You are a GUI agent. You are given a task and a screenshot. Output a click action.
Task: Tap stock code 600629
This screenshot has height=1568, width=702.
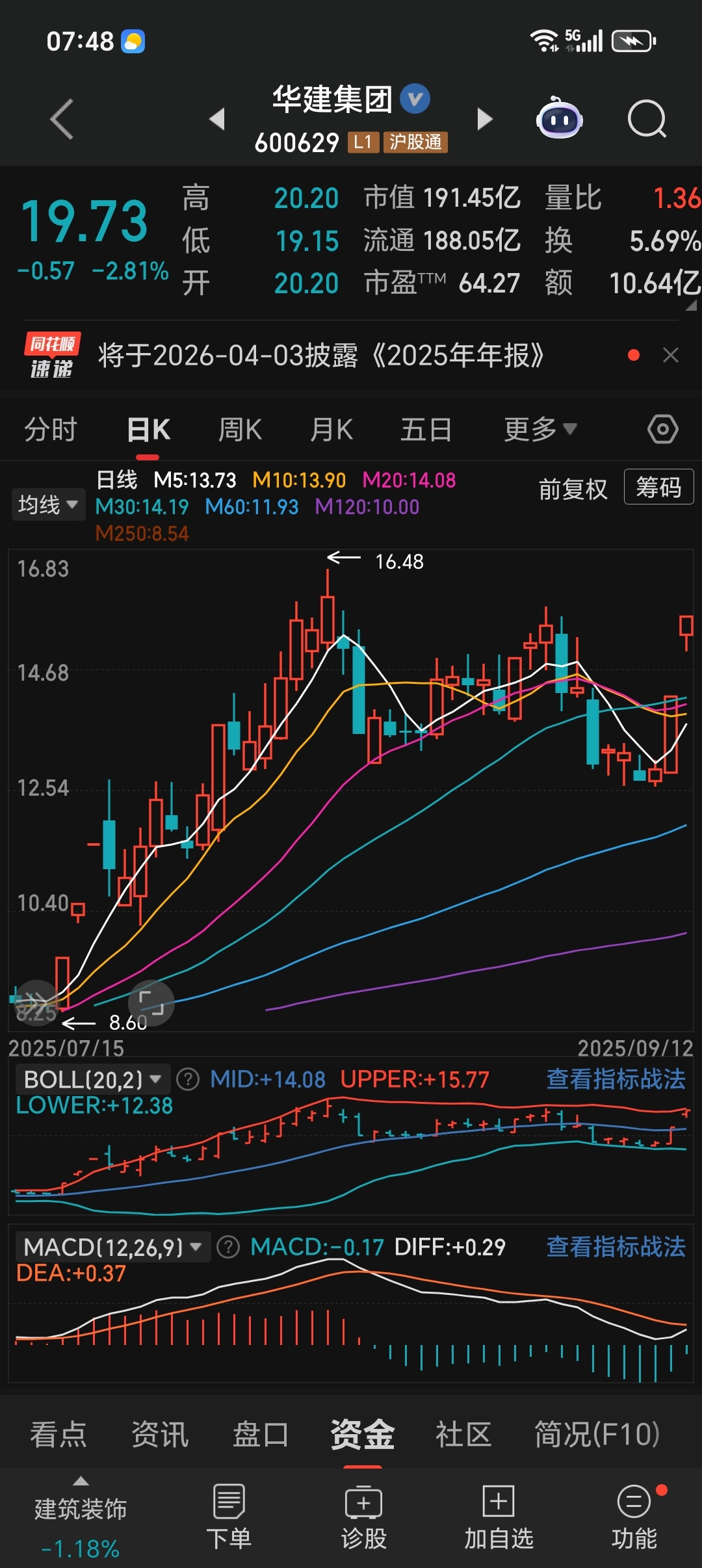click(297, 142)
